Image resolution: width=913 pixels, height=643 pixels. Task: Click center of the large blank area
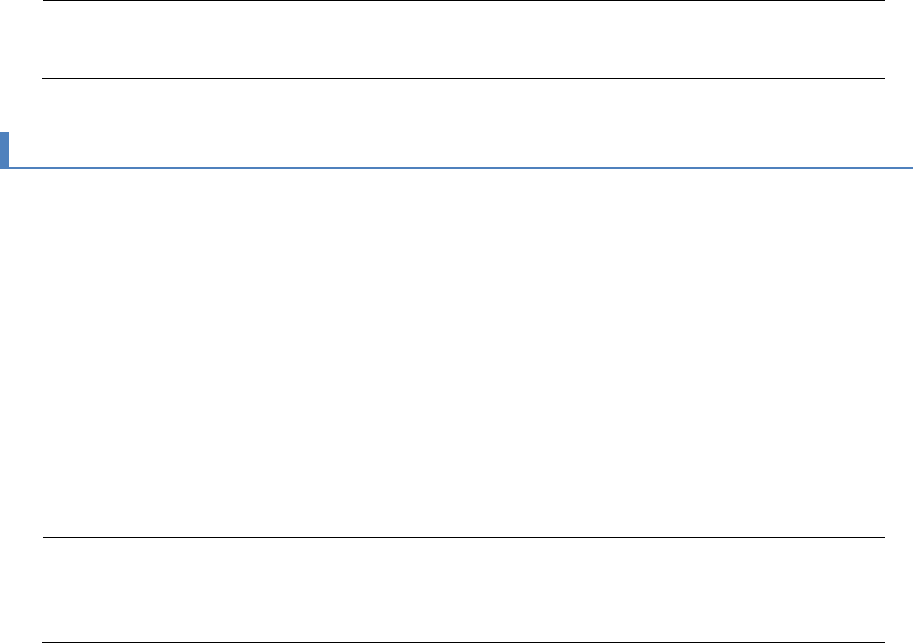[x=460, y=350]
